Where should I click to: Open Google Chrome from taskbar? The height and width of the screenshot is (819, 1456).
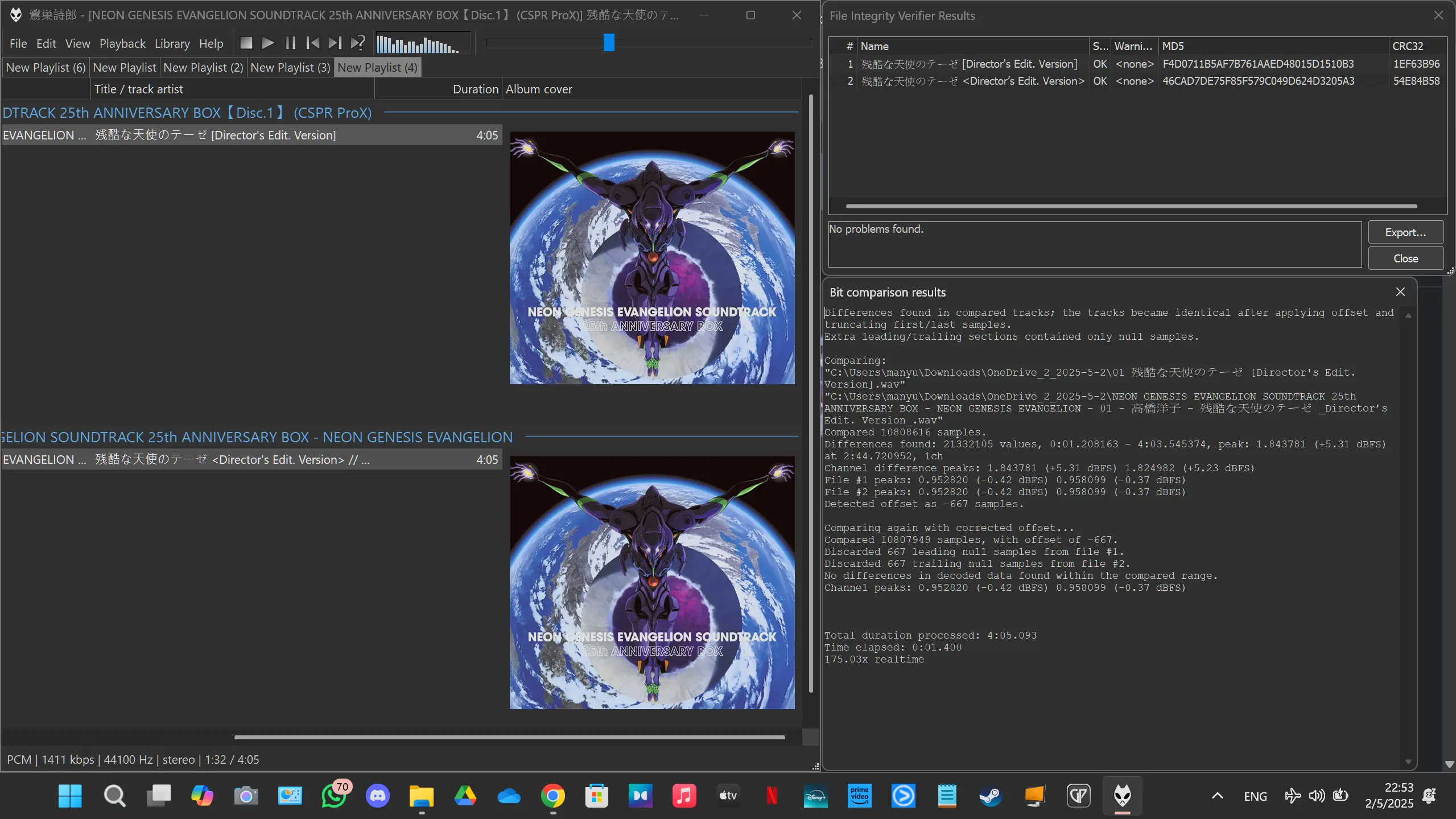553,796
